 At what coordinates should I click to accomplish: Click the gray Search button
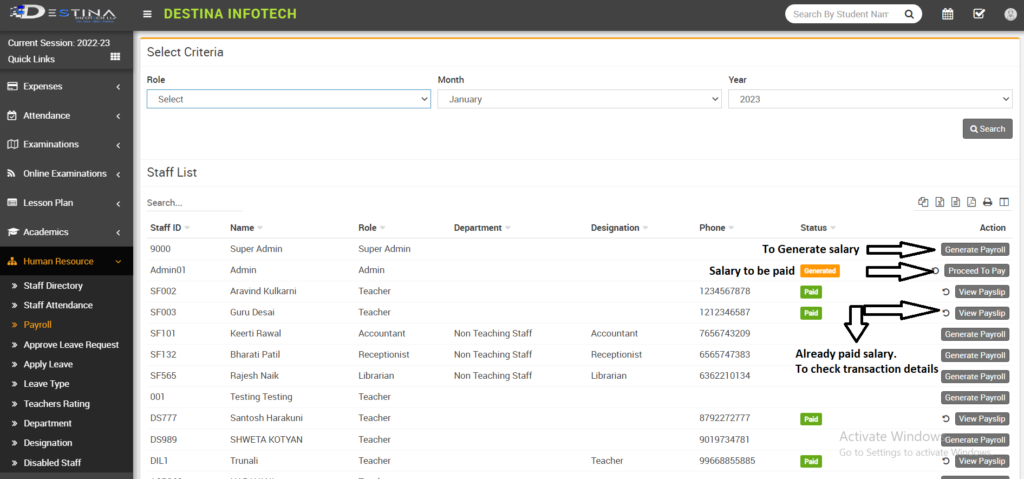coord(987,129)
